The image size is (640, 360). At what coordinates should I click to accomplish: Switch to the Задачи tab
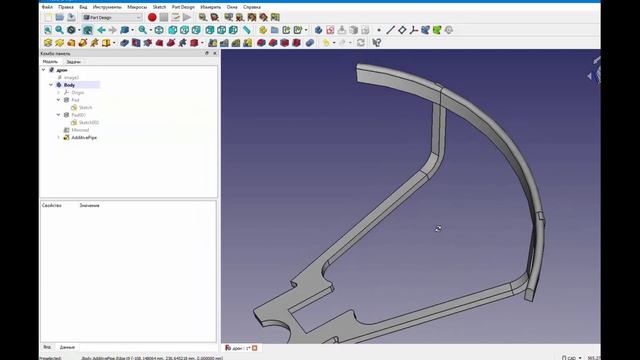pyautogui.click(x=73, y=62)
